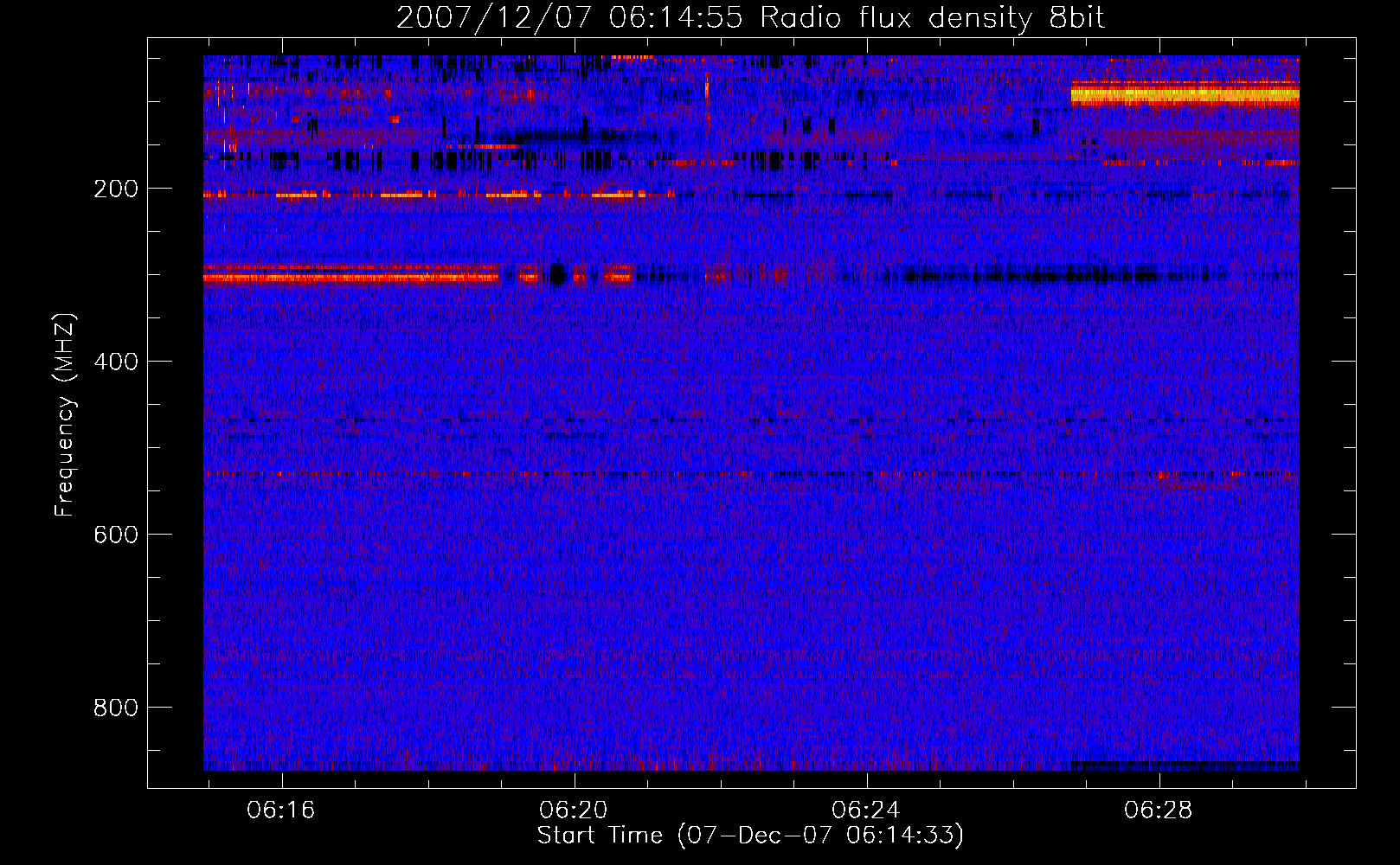Click the 600 frequency axis tick label

tap(116, 535)
